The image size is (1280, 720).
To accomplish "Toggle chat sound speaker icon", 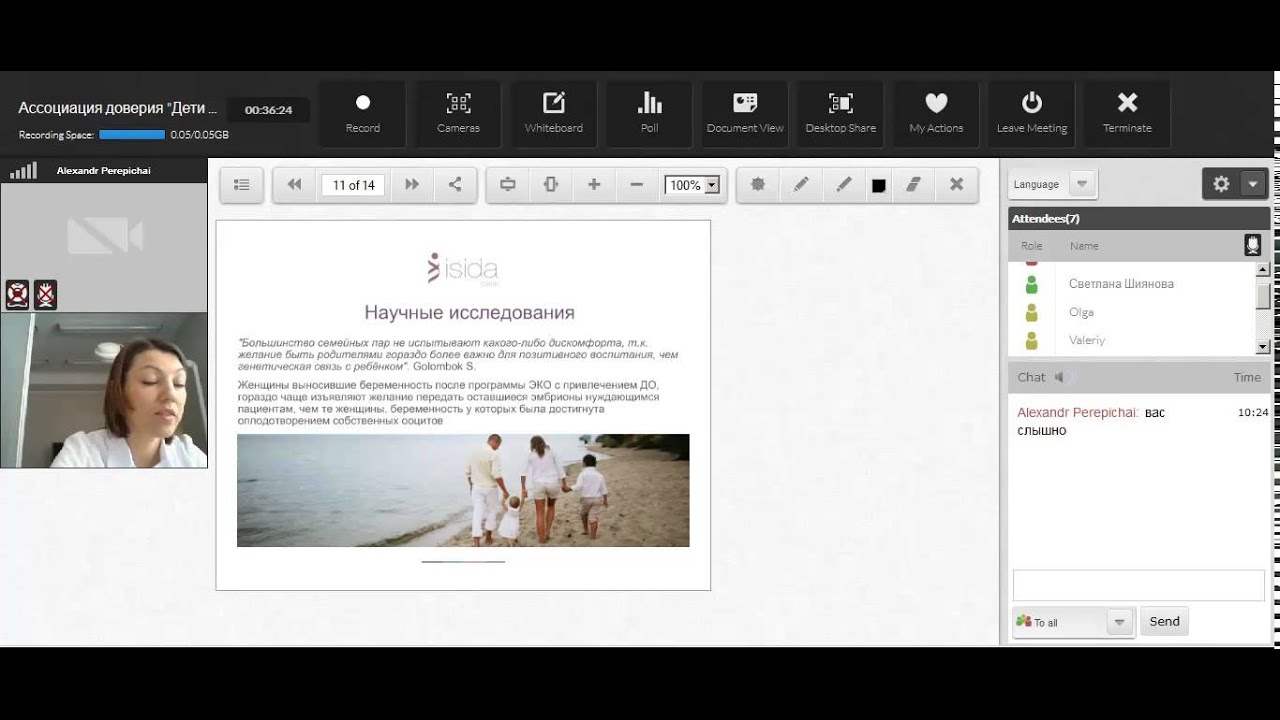I will point(1060,377).
